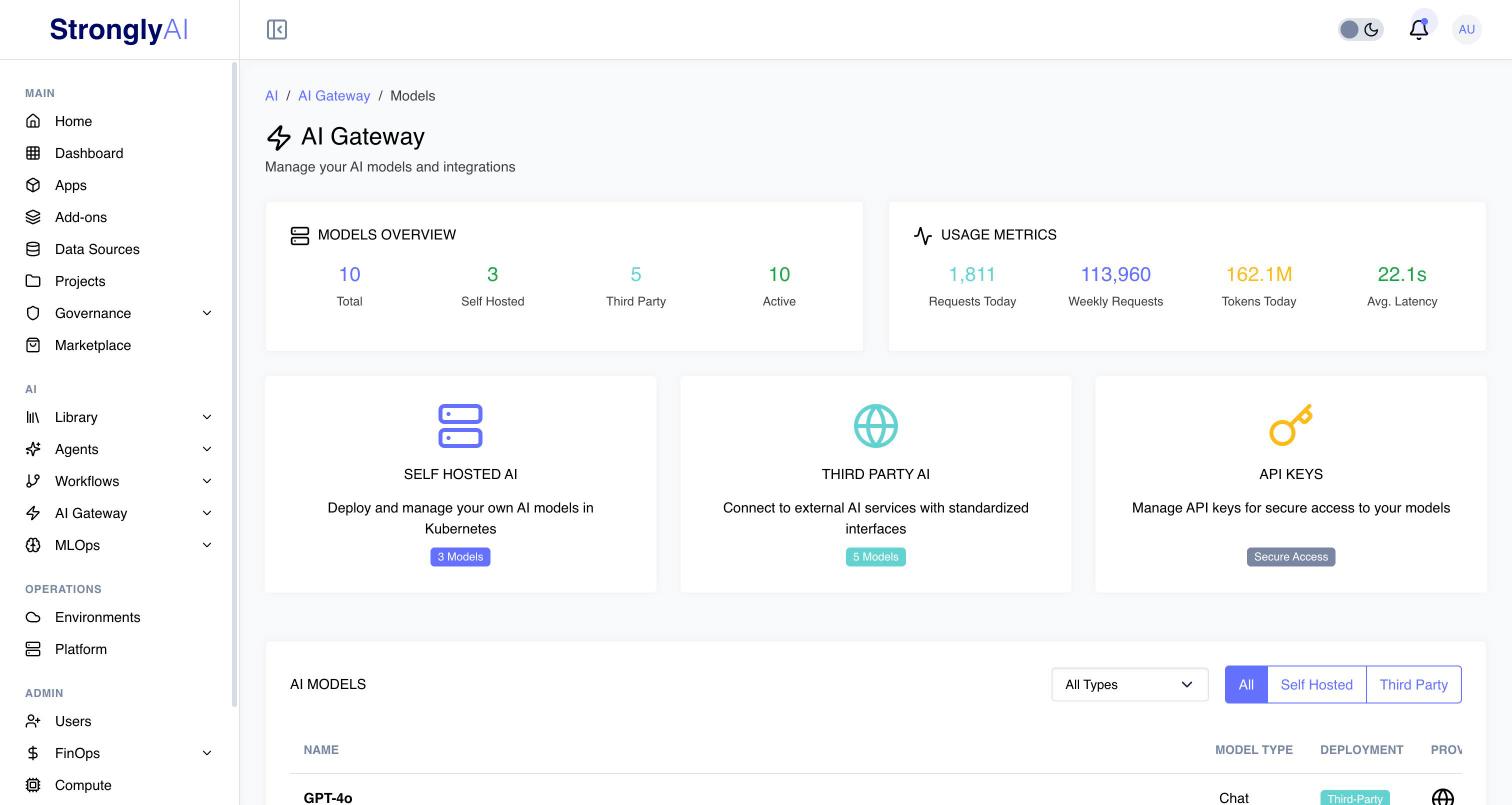Click the Library books icon
The width and height of the screenshot is (1512, 805).
33,417
